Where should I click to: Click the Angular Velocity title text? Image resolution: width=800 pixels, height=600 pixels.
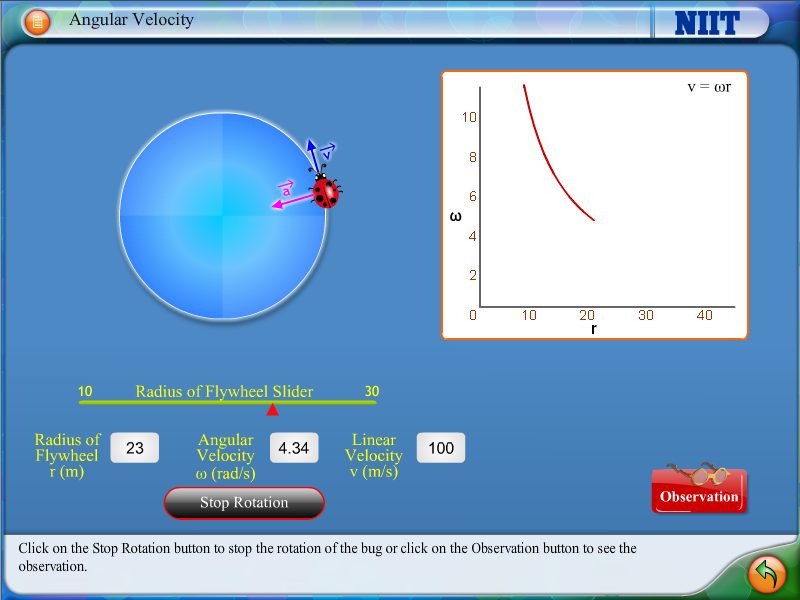point(131,20)
